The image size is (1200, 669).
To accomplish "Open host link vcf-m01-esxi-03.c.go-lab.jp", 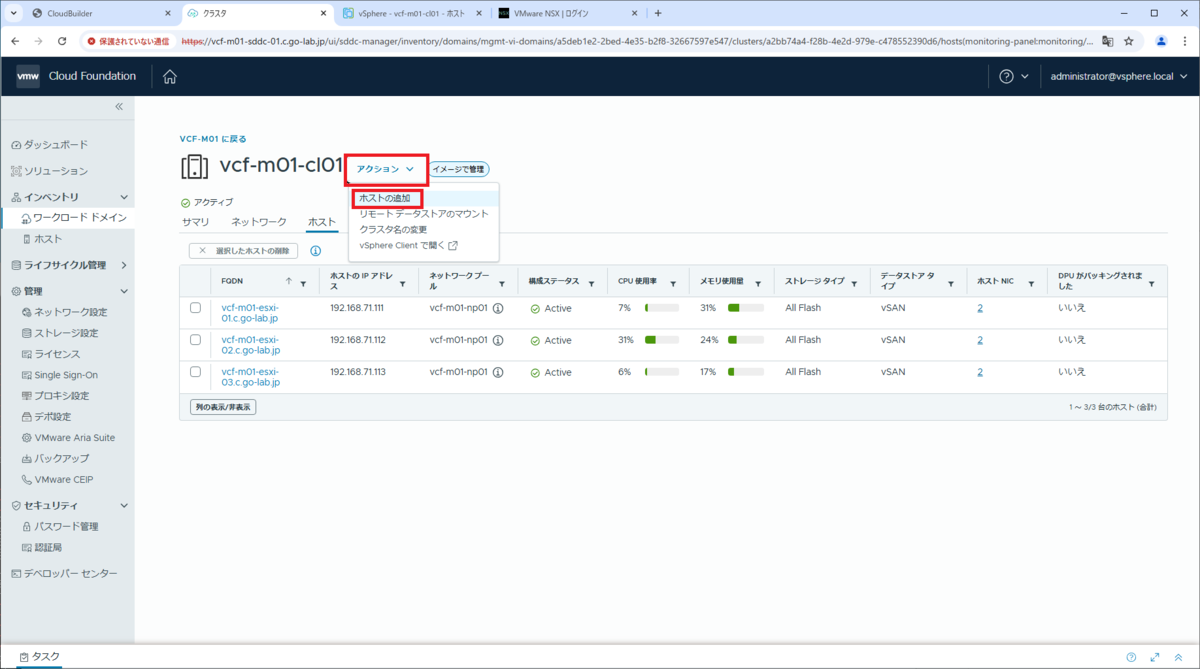I will pos(250,377).
